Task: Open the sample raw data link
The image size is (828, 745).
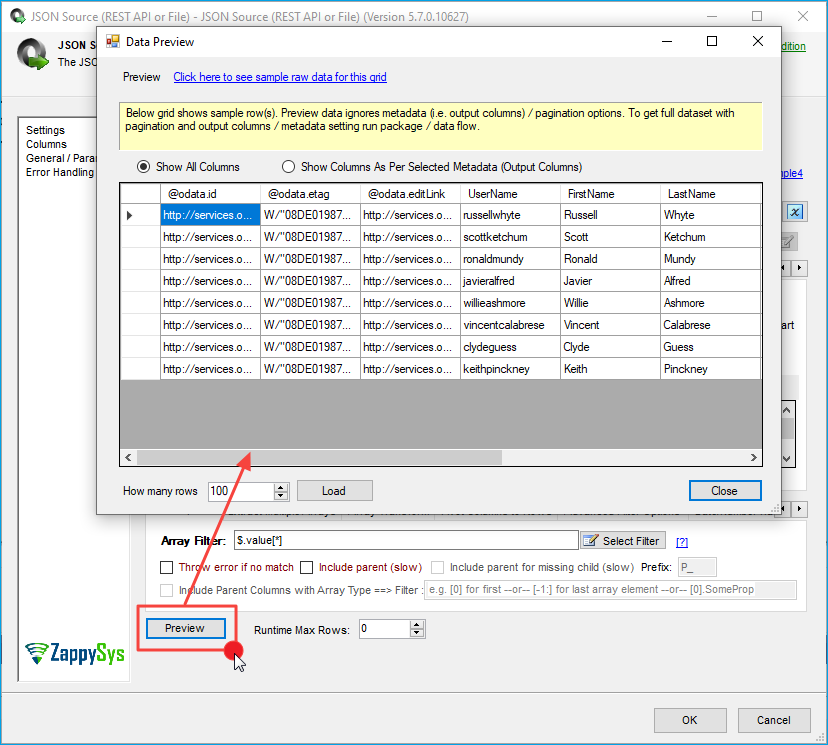Action: (x=280, y=77)
